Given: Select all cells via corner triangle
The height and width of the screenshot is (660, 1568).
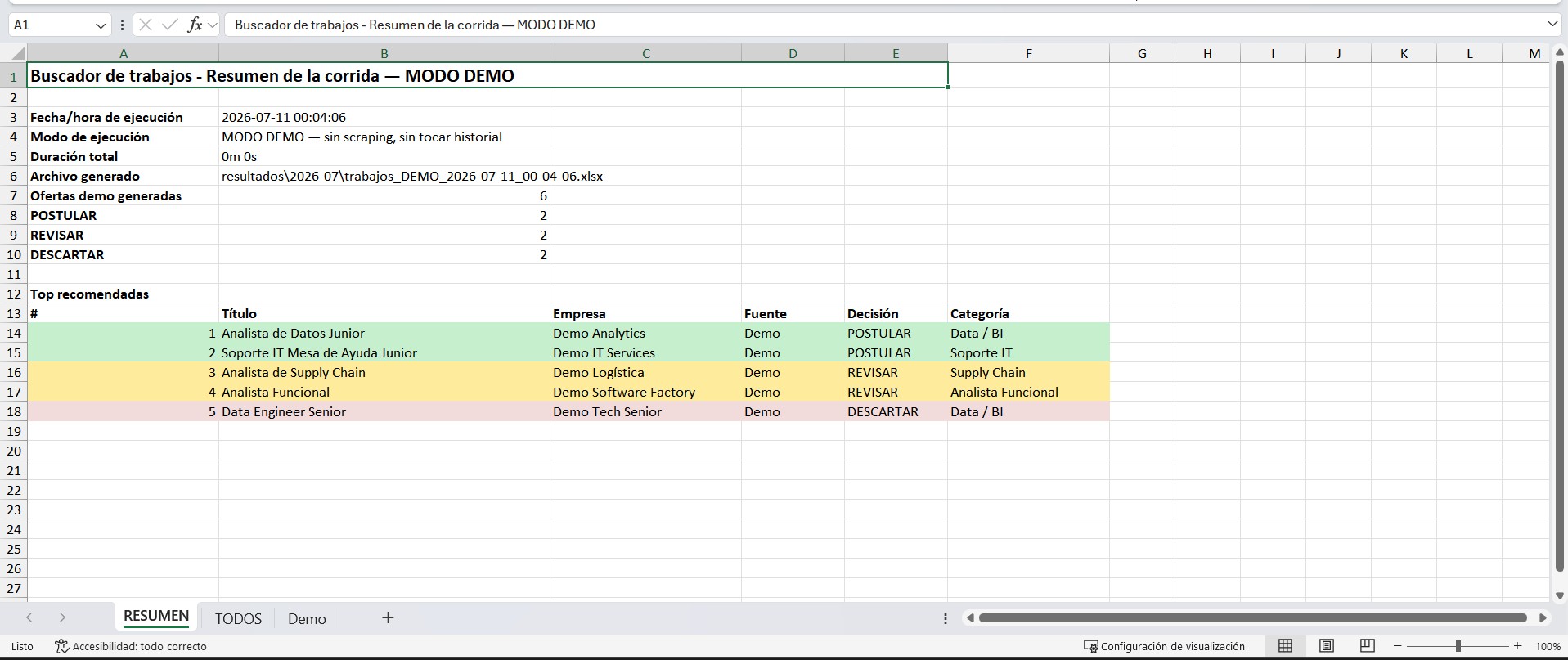Looking at the screenshot, I should click(18, 54).
